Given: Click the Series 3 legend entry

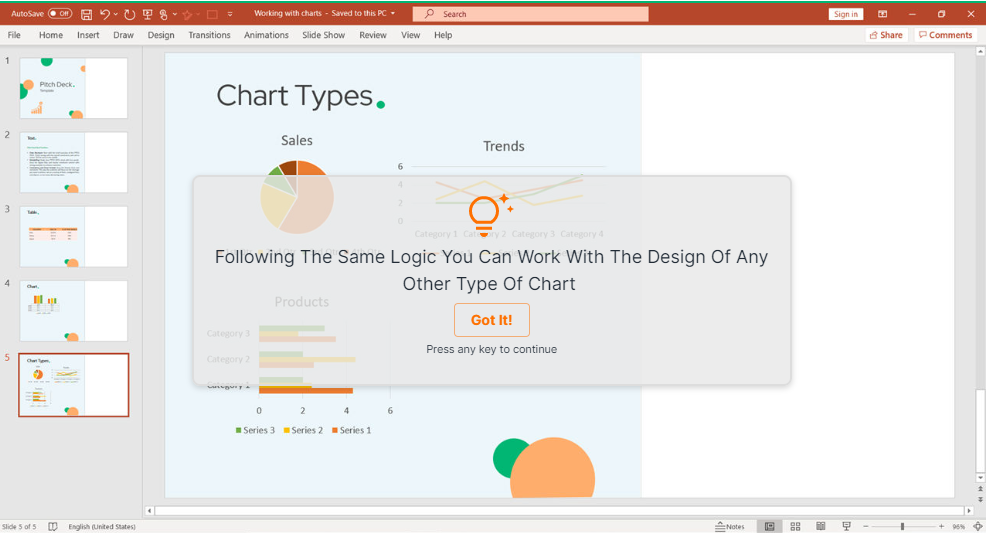Looking at the screenshot, I should click(255, 430).
